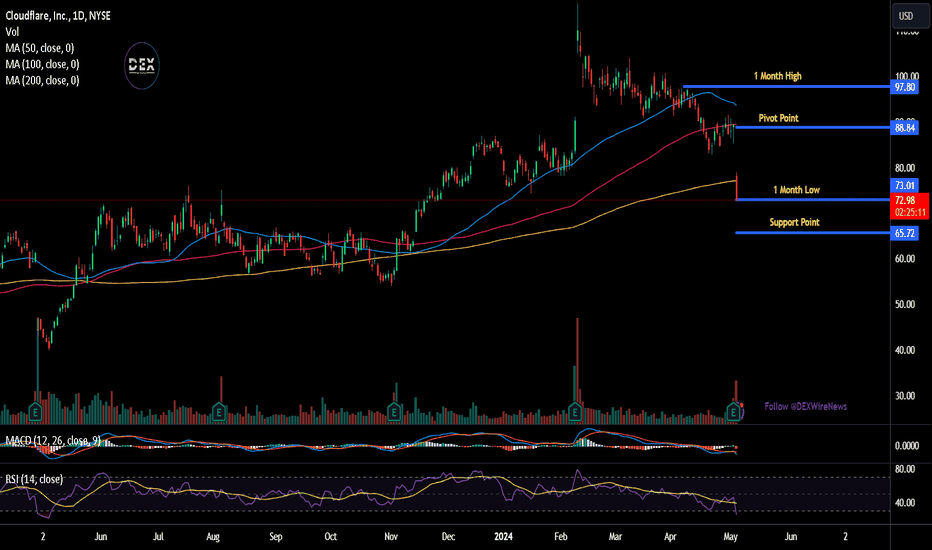This screenshot has width=932, height=550.
Task: Open the November earnings E marker
Action: [x=393, y=411]
